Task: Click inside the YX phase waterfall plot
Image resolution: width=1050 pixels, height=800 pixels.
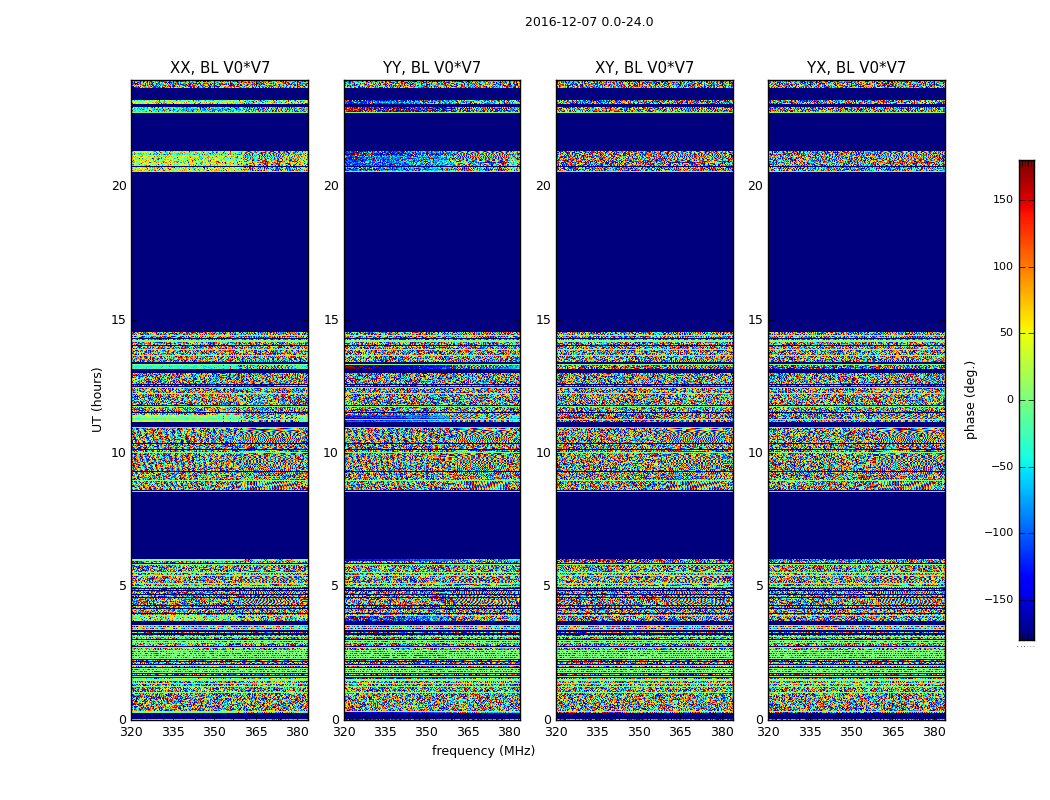Action: click(856, 400)
